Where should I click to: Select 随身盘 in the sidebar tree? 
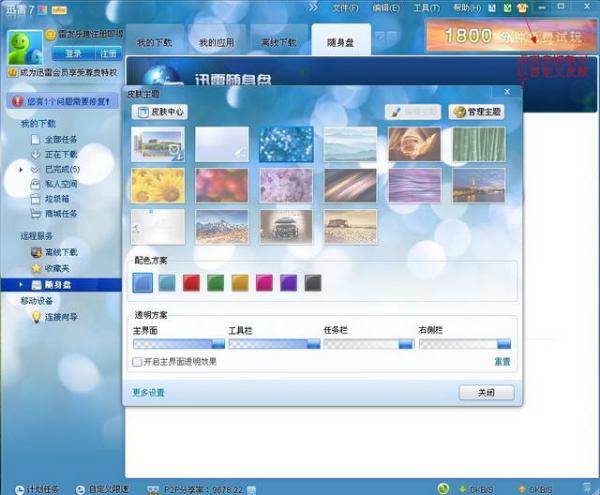[61, 285]
